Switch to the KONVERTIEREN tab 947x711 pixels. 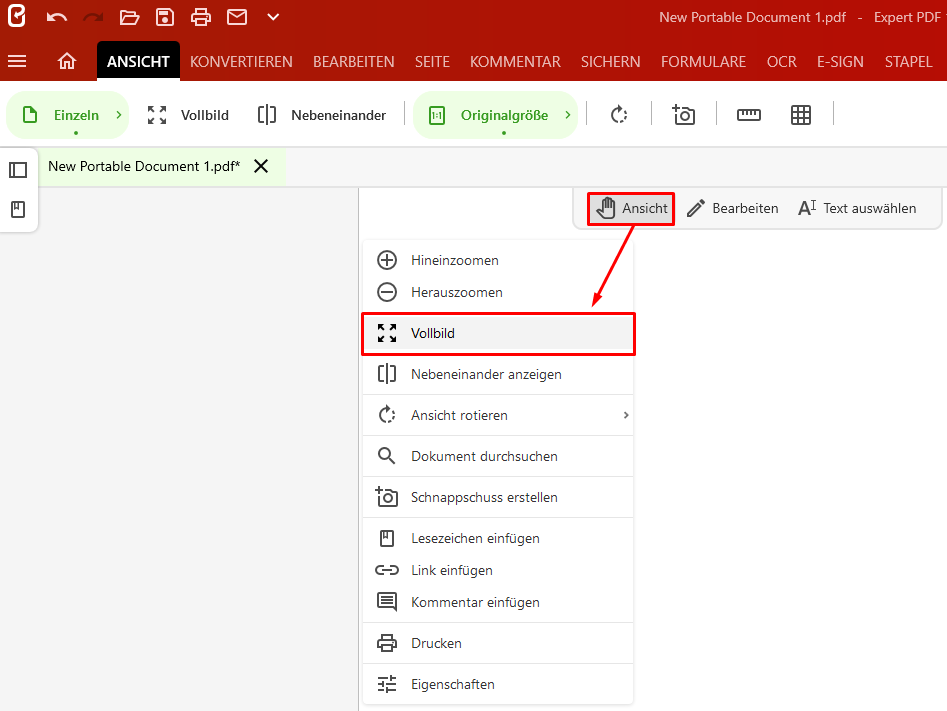pyautogui.click(x=241, y=62)
